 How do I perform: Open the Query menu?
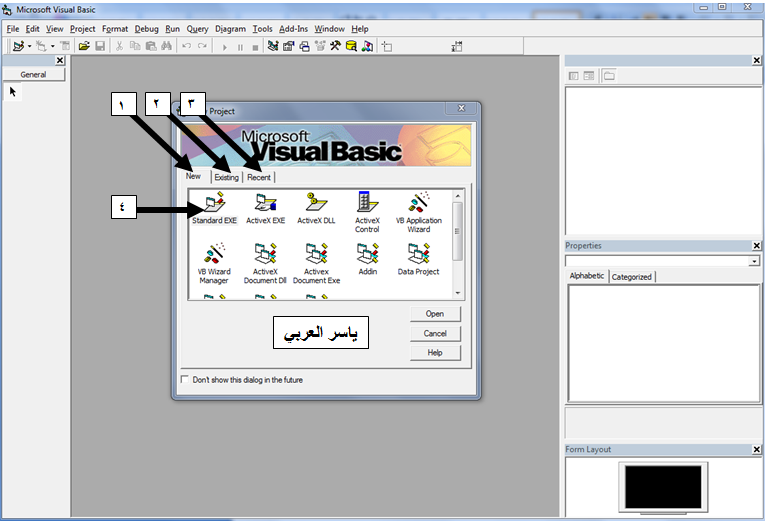coord(197,29)
